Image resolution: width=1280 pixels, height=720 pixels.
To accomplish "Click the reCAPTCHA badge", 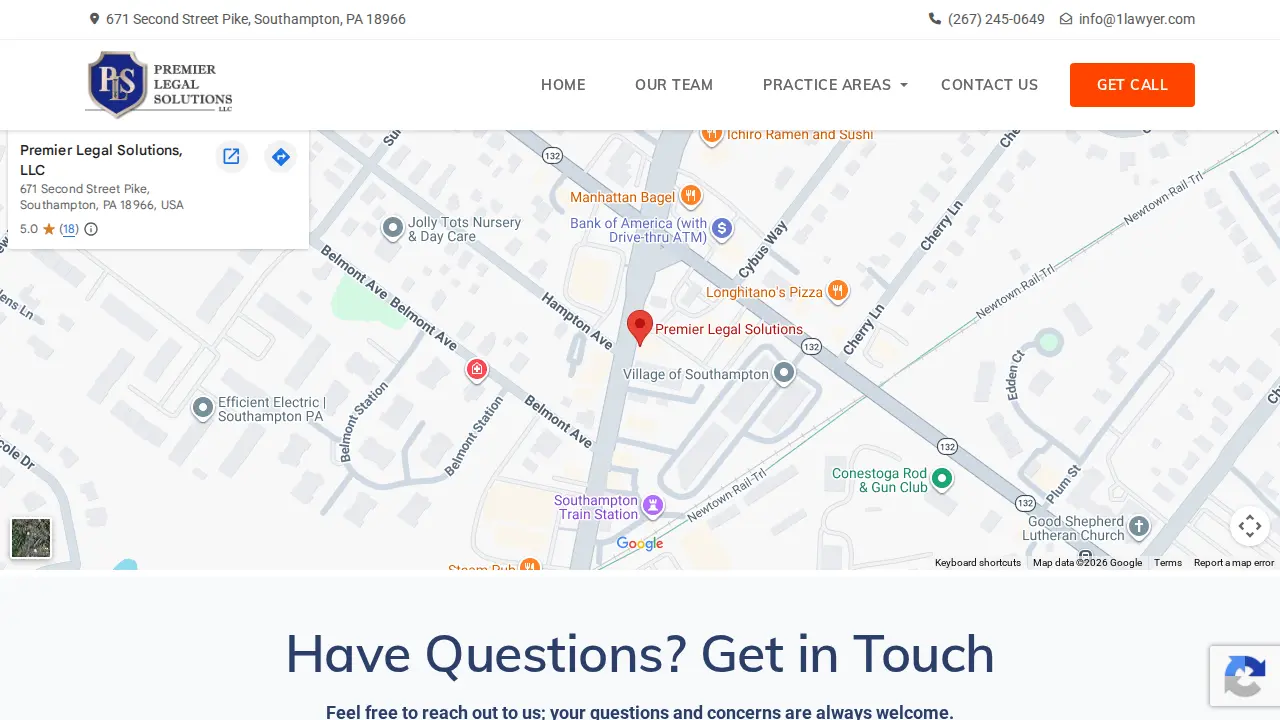I will (x=1245, y=676).
